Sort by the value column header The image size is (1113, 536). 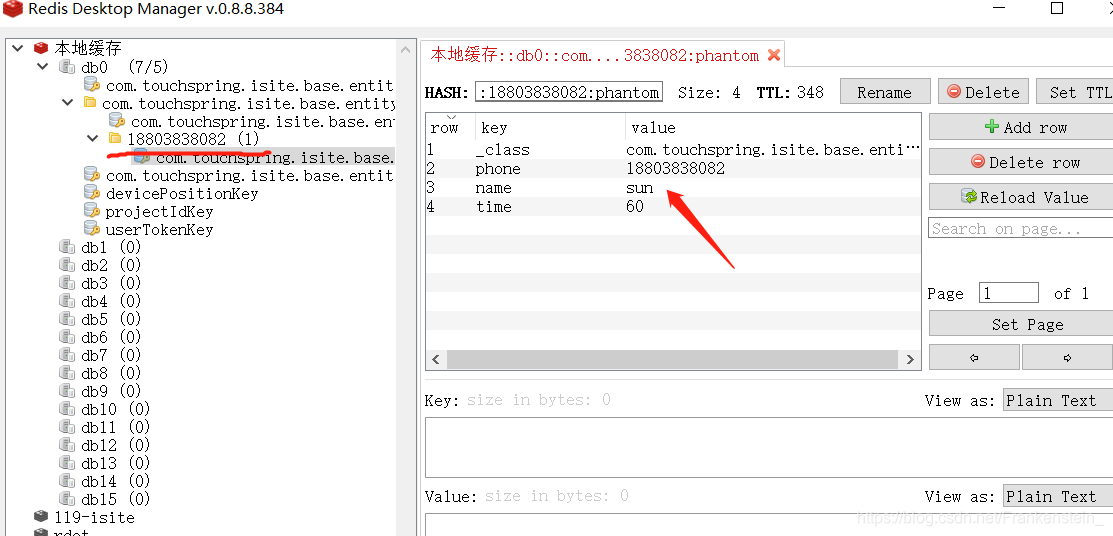click(x=773, y=128)
